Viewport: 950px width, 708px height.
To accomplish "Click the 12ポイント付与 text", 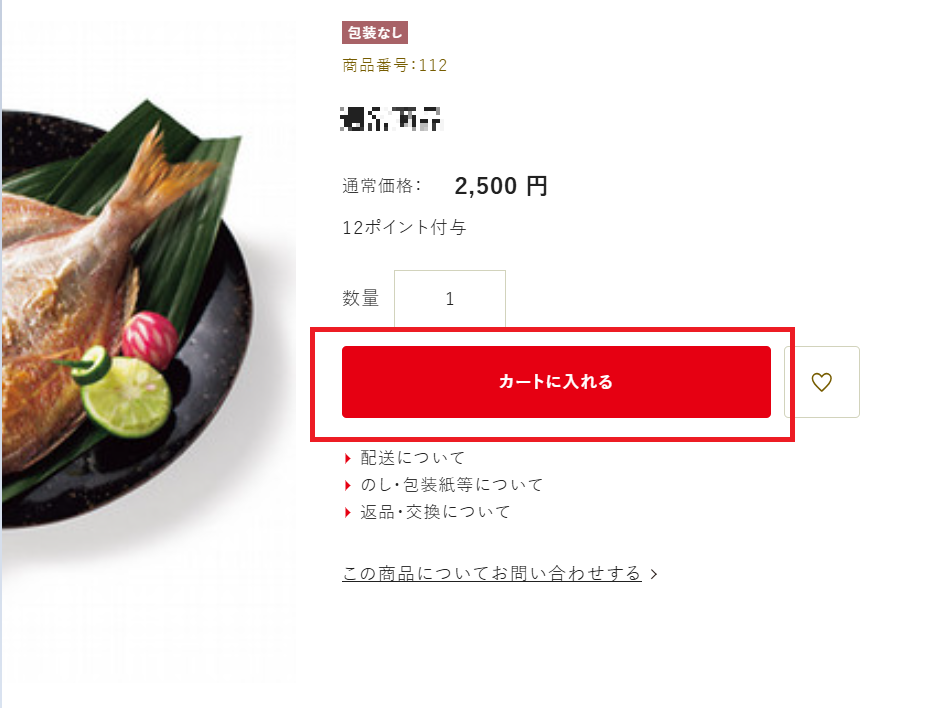I will (x=405, y=228).
